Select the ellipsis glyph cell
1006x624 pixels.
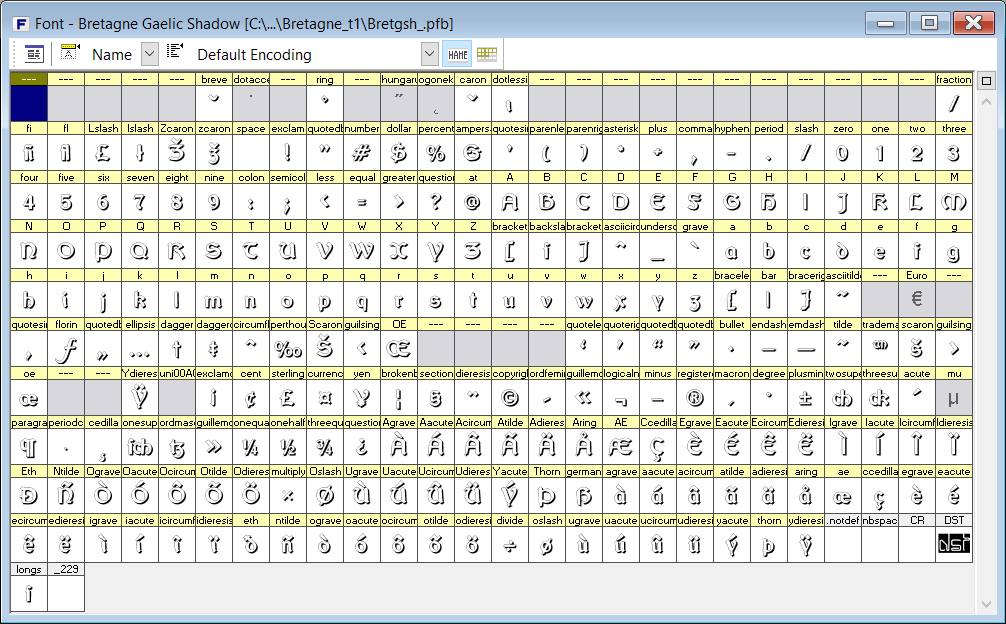click(139, 349)
